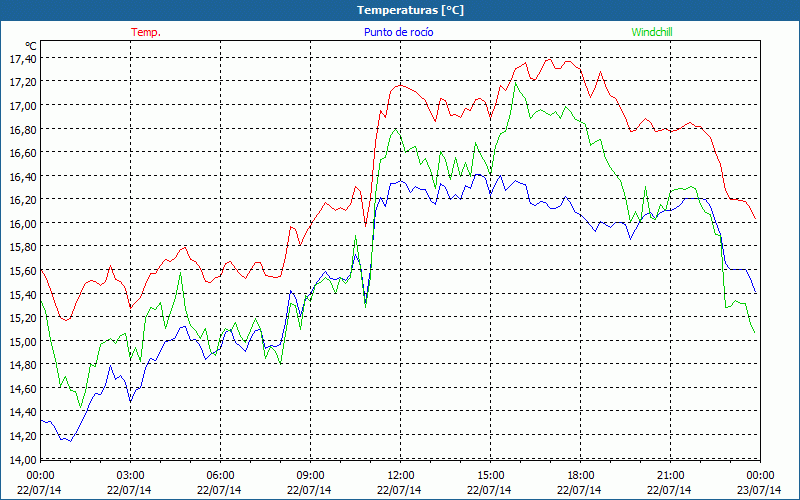Click the red temperature peak near 17:00
This screenshot has width=800, height=500.
tap(549, 59)
